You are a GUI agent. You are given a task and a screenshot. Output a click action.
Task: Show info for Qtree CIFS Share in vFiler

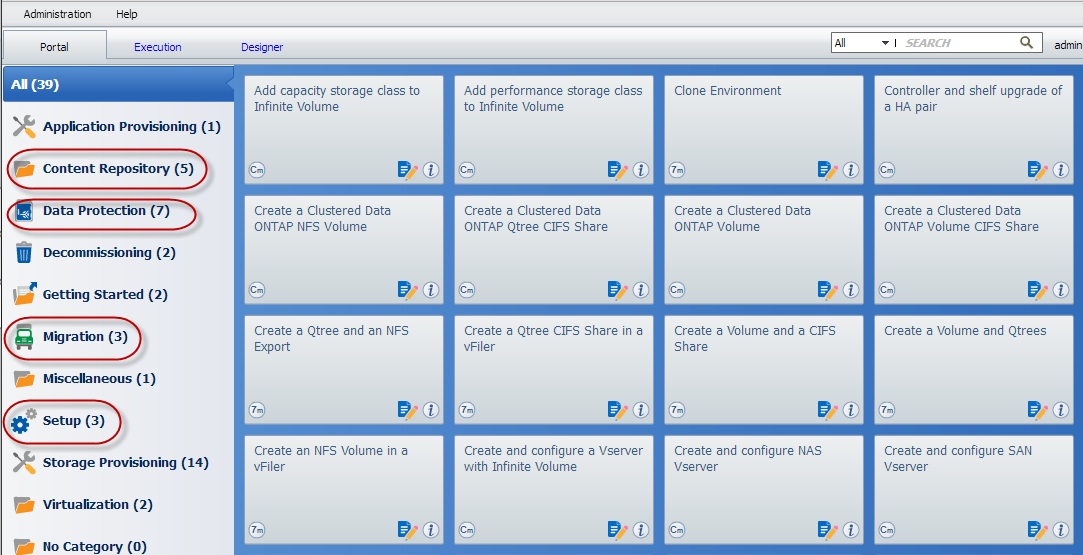pyautogui.click(x=641, y=410)
